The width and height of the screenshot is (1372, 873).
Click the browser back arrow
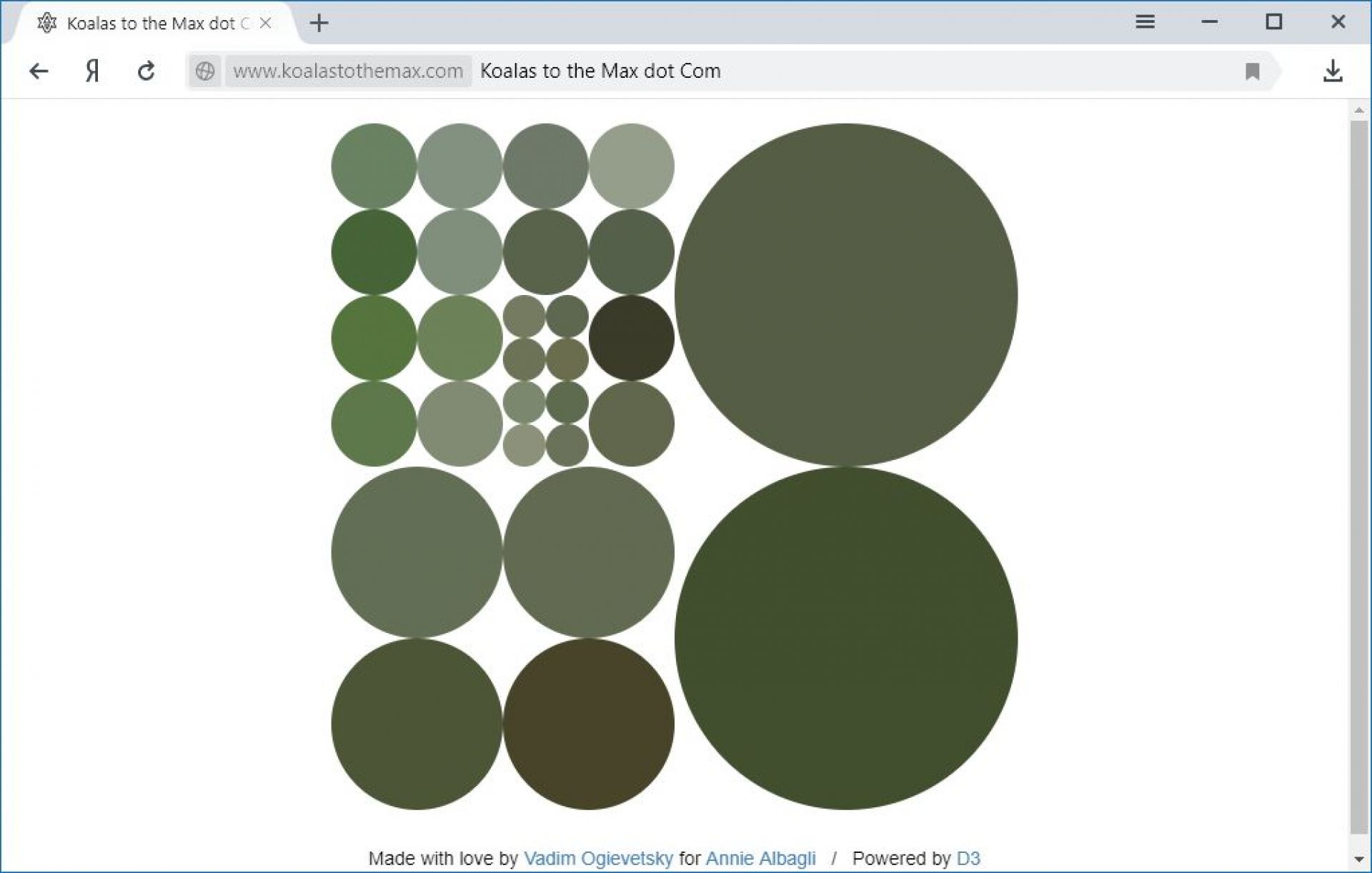click(39, 71)
